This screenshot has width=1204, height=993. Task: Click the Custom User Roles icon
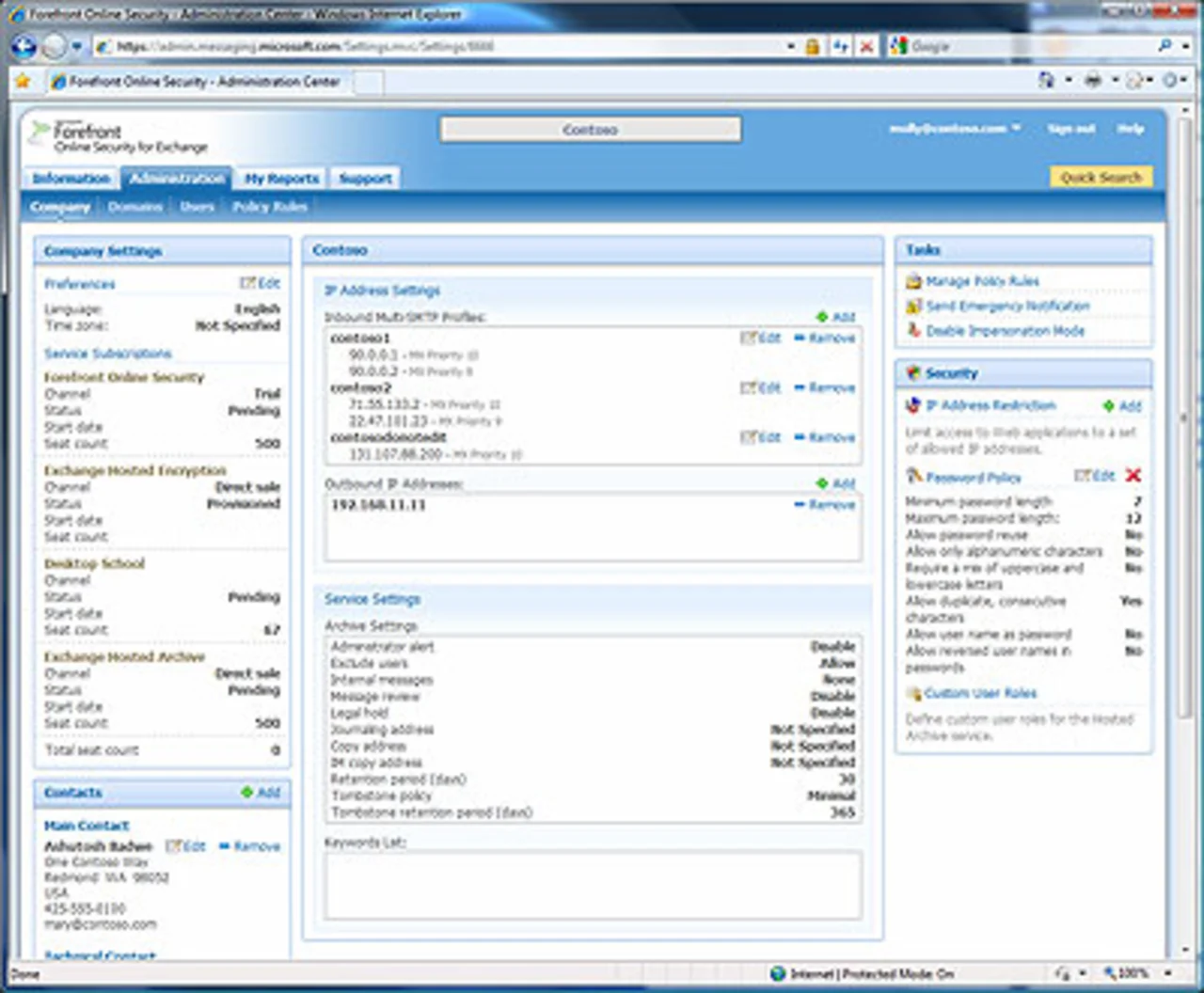click(x=913, y=694)
